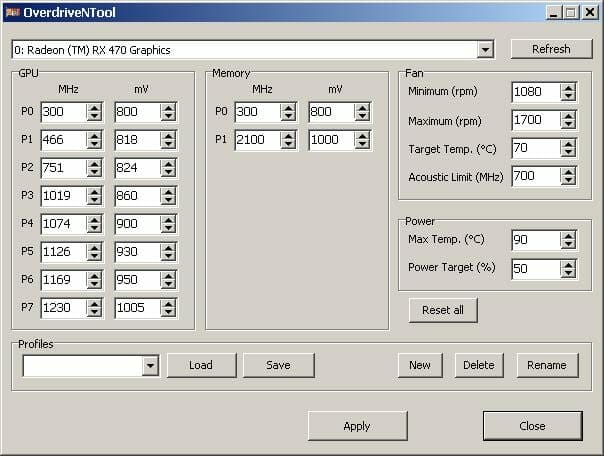Image resolution: width=604 pixels, height=456 pixels.
Task: Open the GPU selection dropdown
Action: tap(485, 50)
